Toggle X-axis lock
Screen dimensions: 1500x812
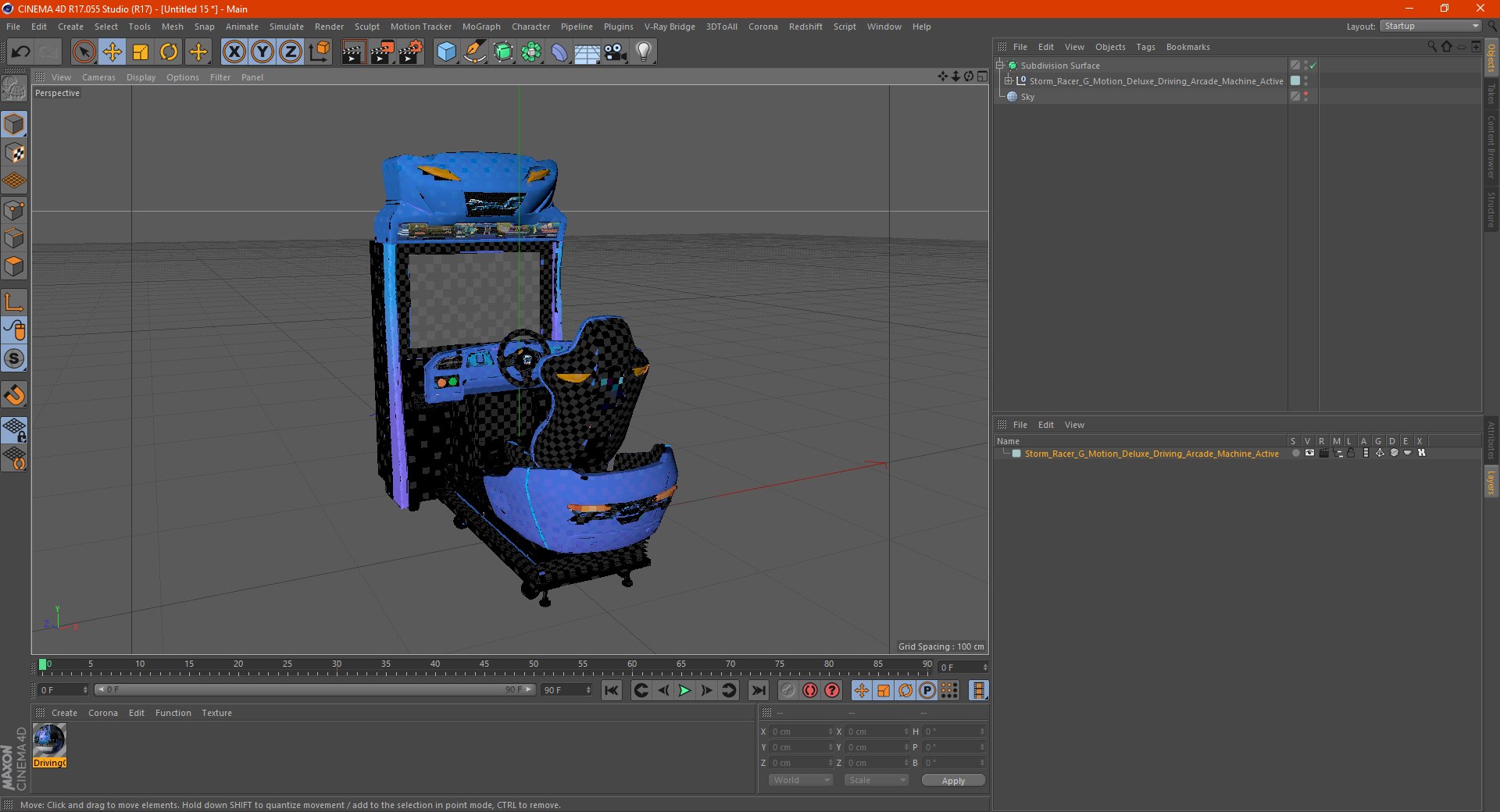(234, 52)
